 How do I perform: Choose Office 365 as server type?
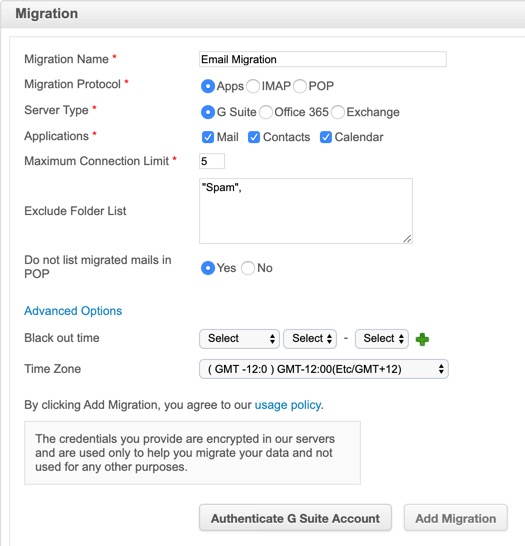pos(266,112)
